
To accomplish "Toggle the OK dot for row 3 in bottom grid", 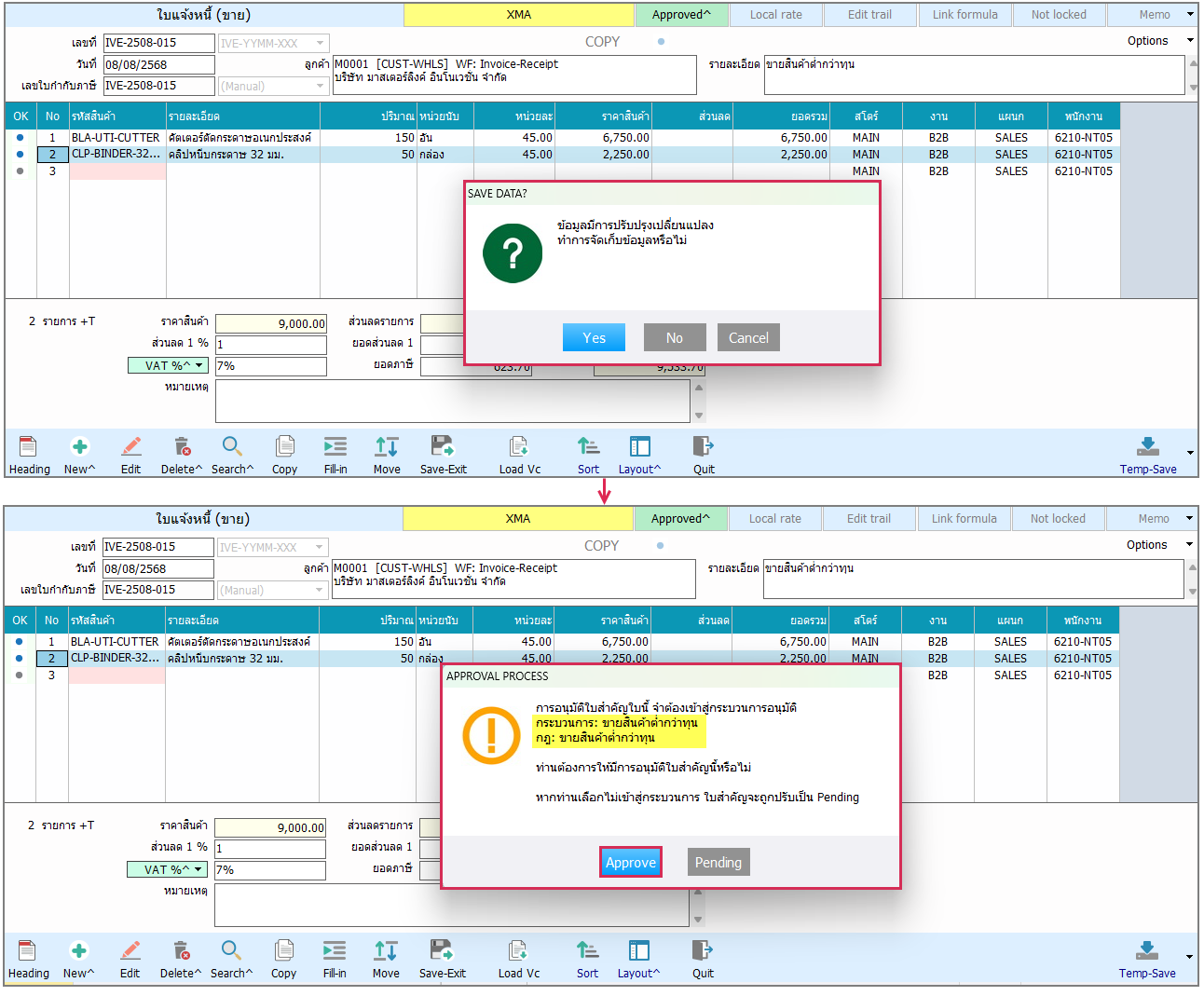I will [20, 675].
